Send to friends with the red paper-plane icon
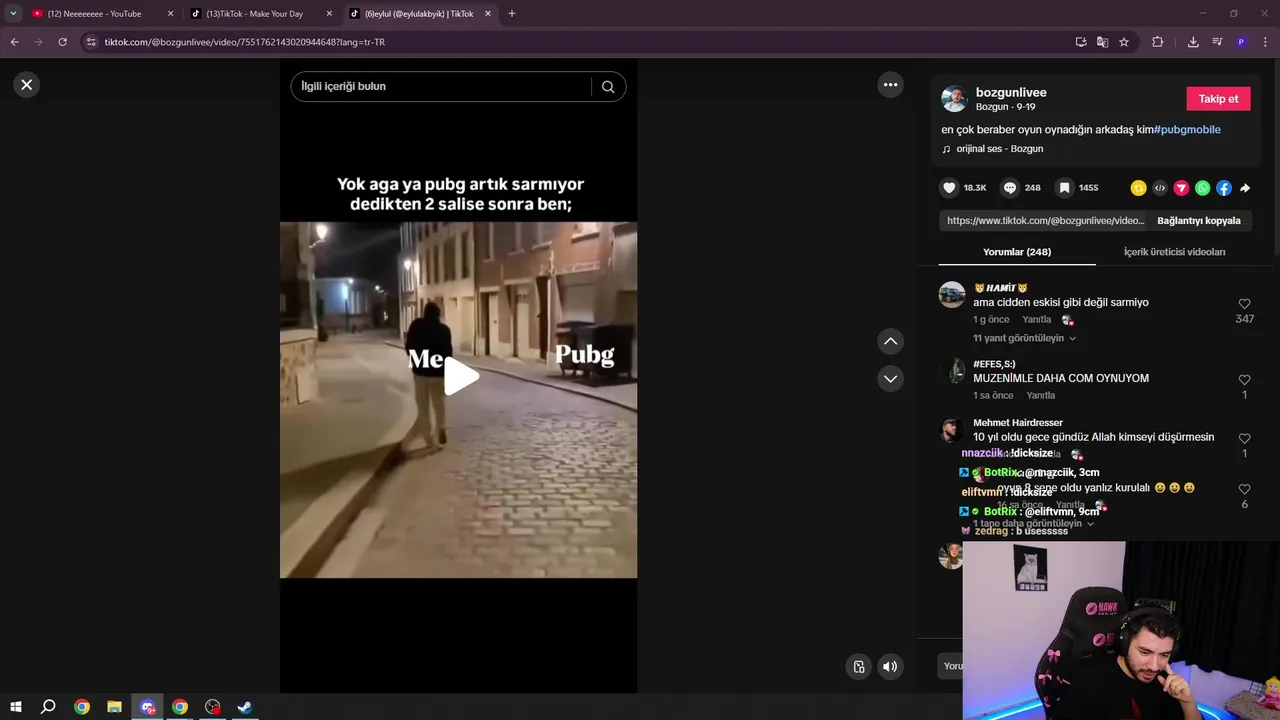Image resolution: width=1280 pixels, height=720 pixels. coord(1181,188)
